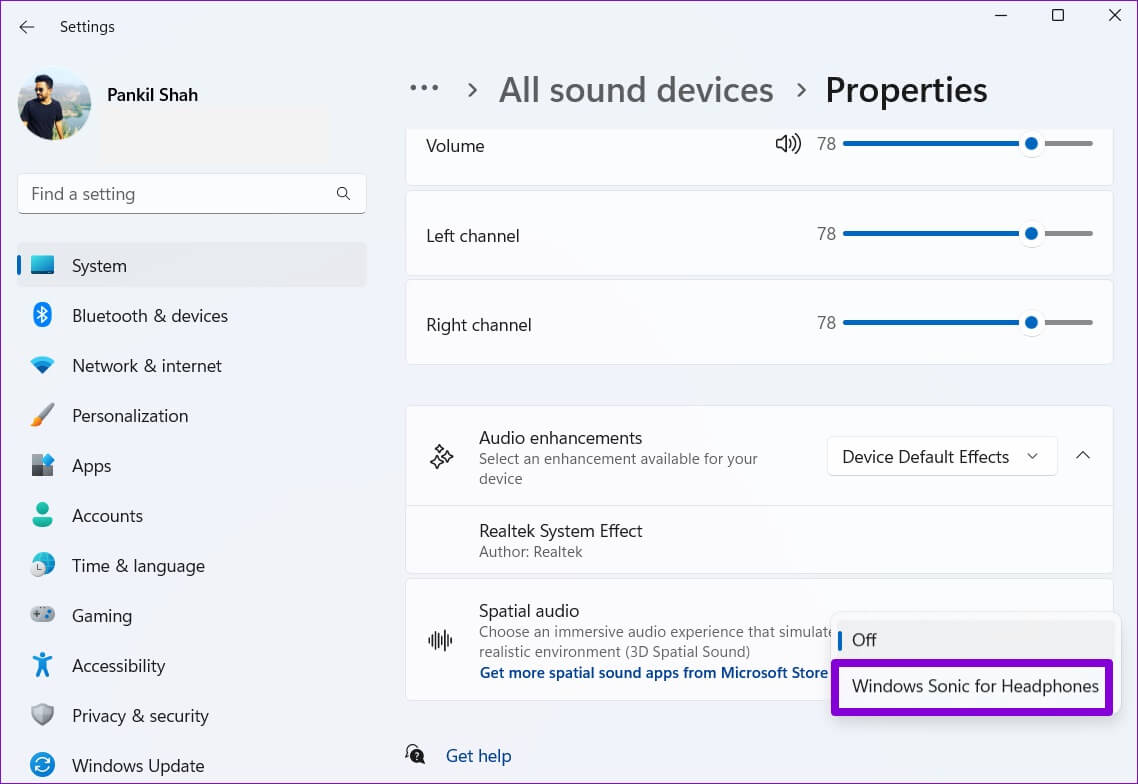Open the Device Default Effects dropdown
The height and width of the screenshot is (784, 1138).
(942, 456)
